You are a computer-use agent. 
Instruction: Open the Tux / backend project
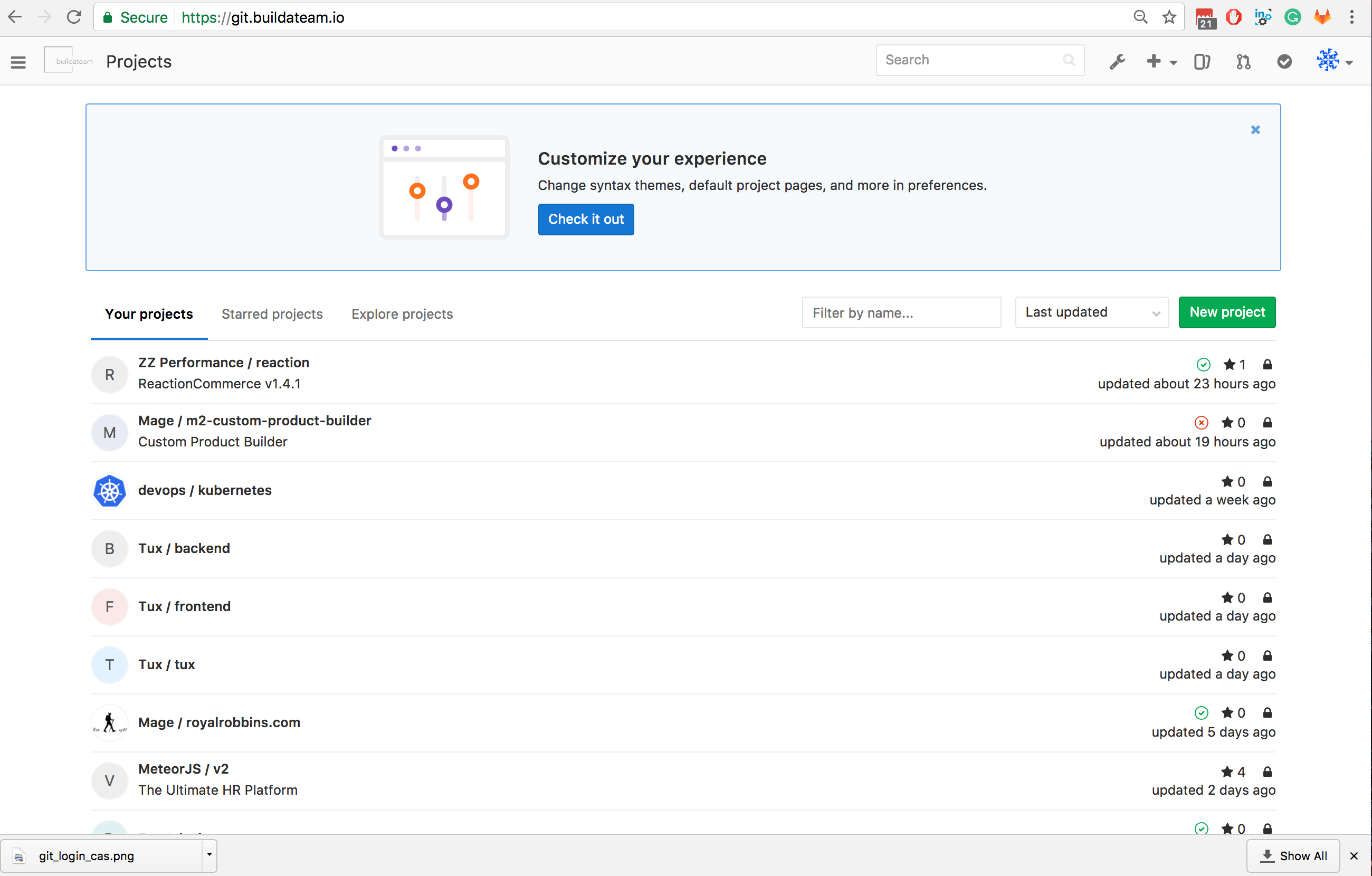[x=185, y=549]
